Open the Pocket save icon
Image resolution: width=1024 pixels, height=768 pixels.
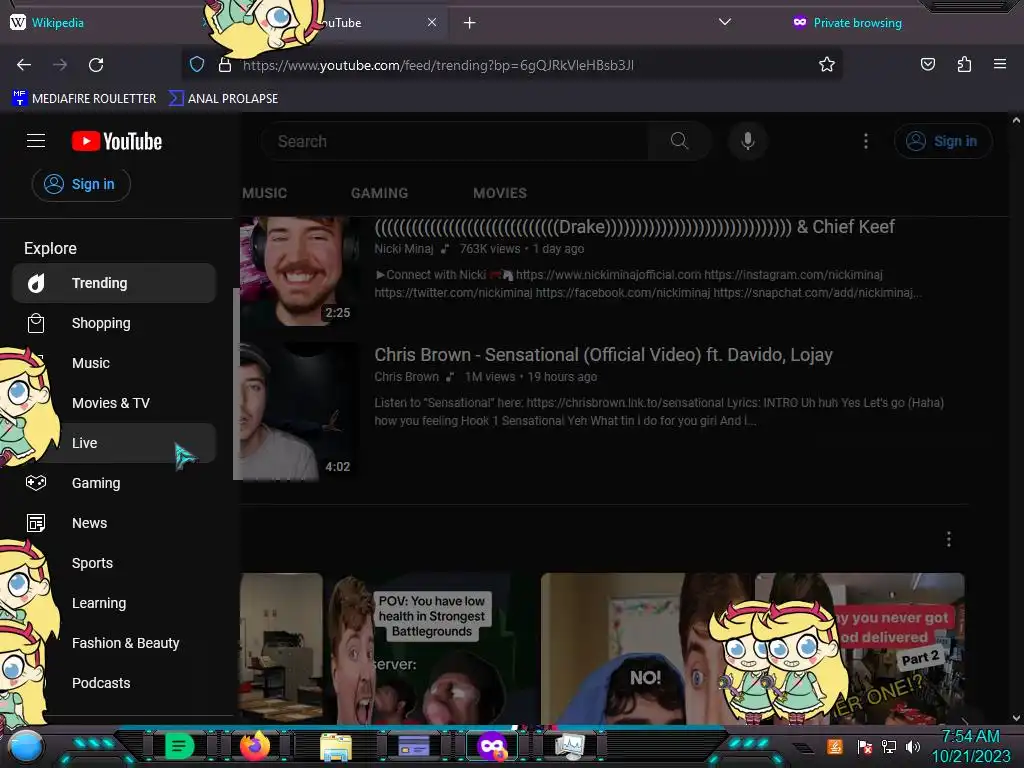tap(927, 64)
